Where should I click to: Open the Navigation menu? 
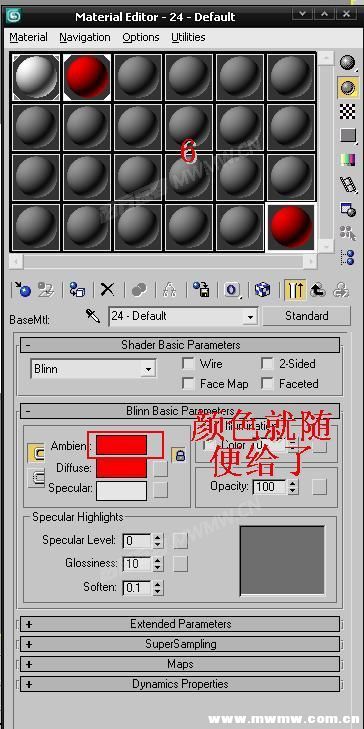pyautogui.click(x=85, y=37)
